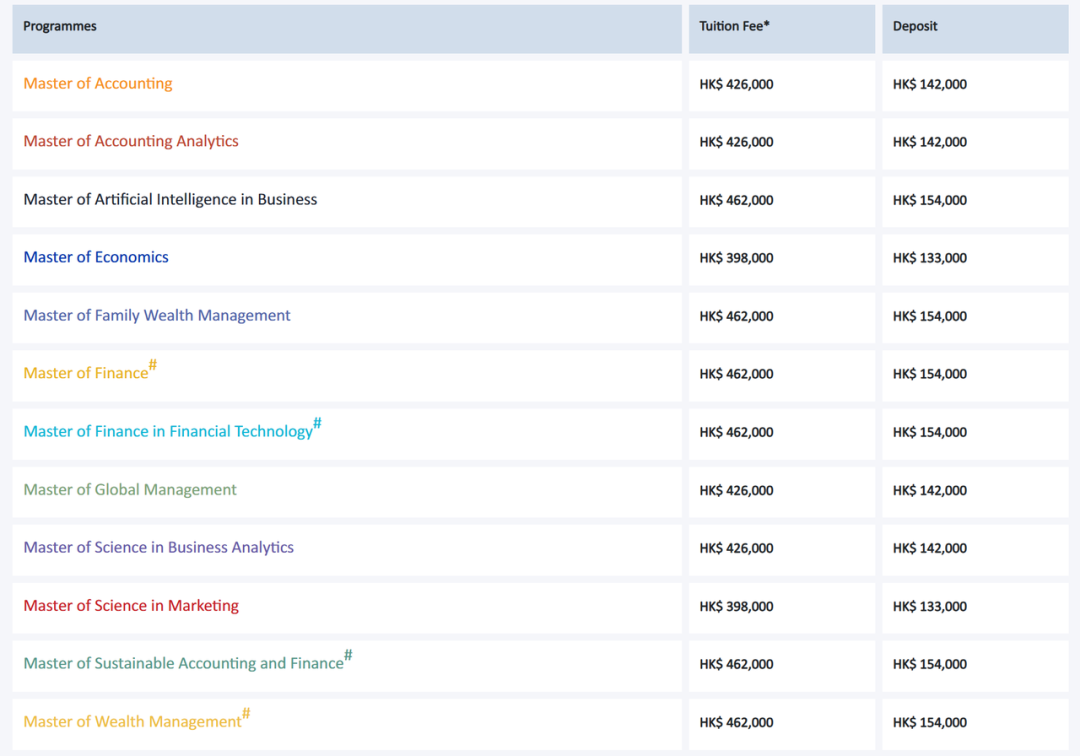Open Master of Sustainable Accounting and Finance
Viewport: 1080px width, 756px height.
coord(183,664)
